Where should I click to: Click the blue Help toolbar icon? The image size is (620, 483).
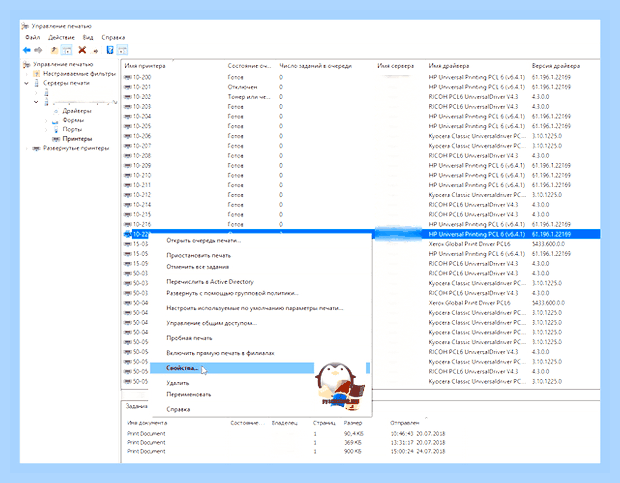point(110,50)
